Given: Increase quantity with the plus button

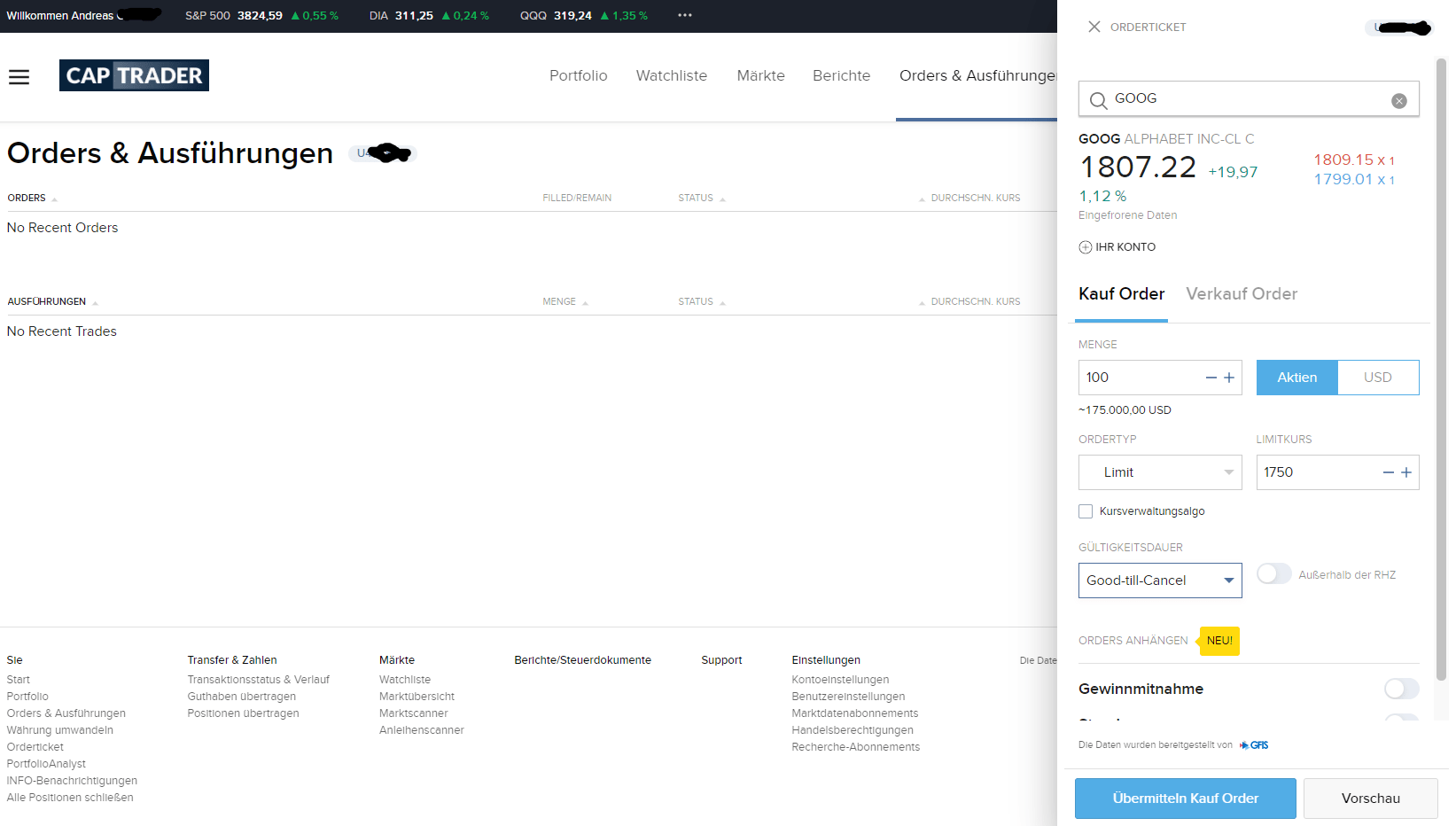Looking at the screenshot, I should coord(1229,378).
